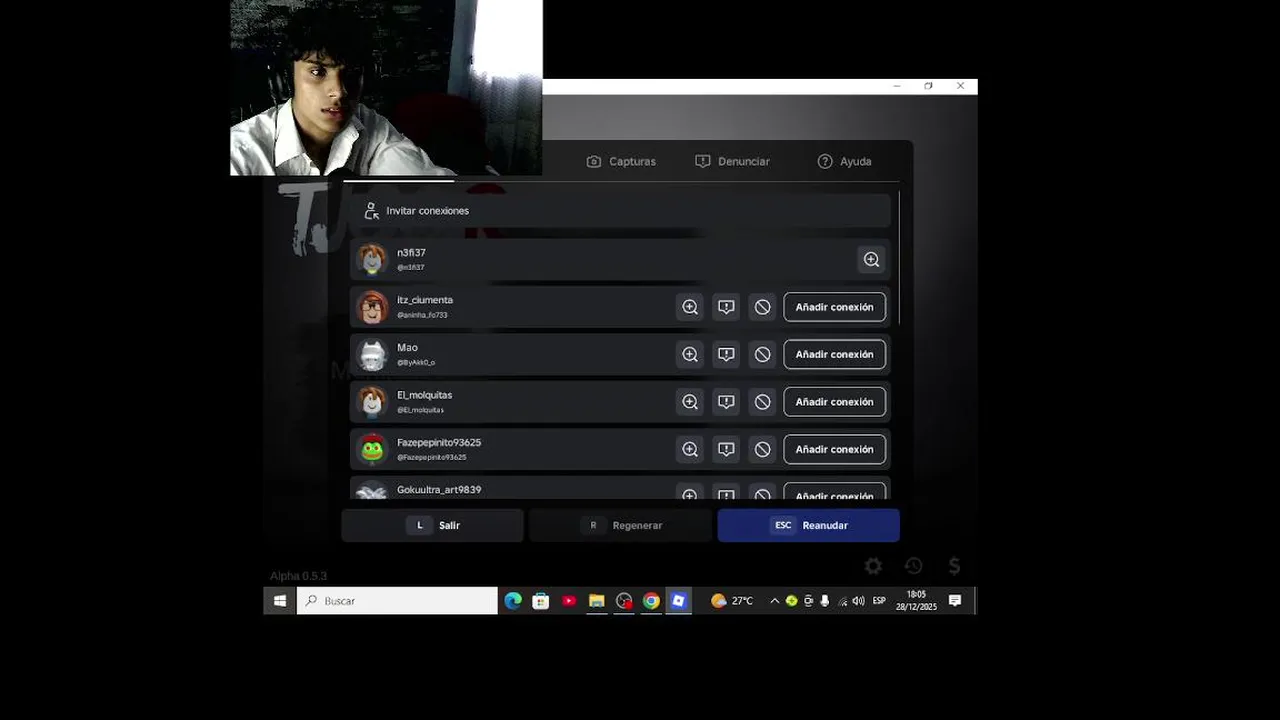Open the Ayuda tab
Viewport: 1280px width, 720px height.
click(844, 161)
